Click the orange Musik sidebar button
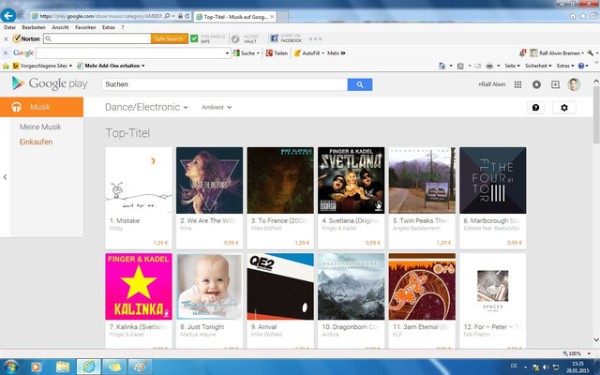Image resolution: width=600 pixels, height=375 pixels. [41, 107]
